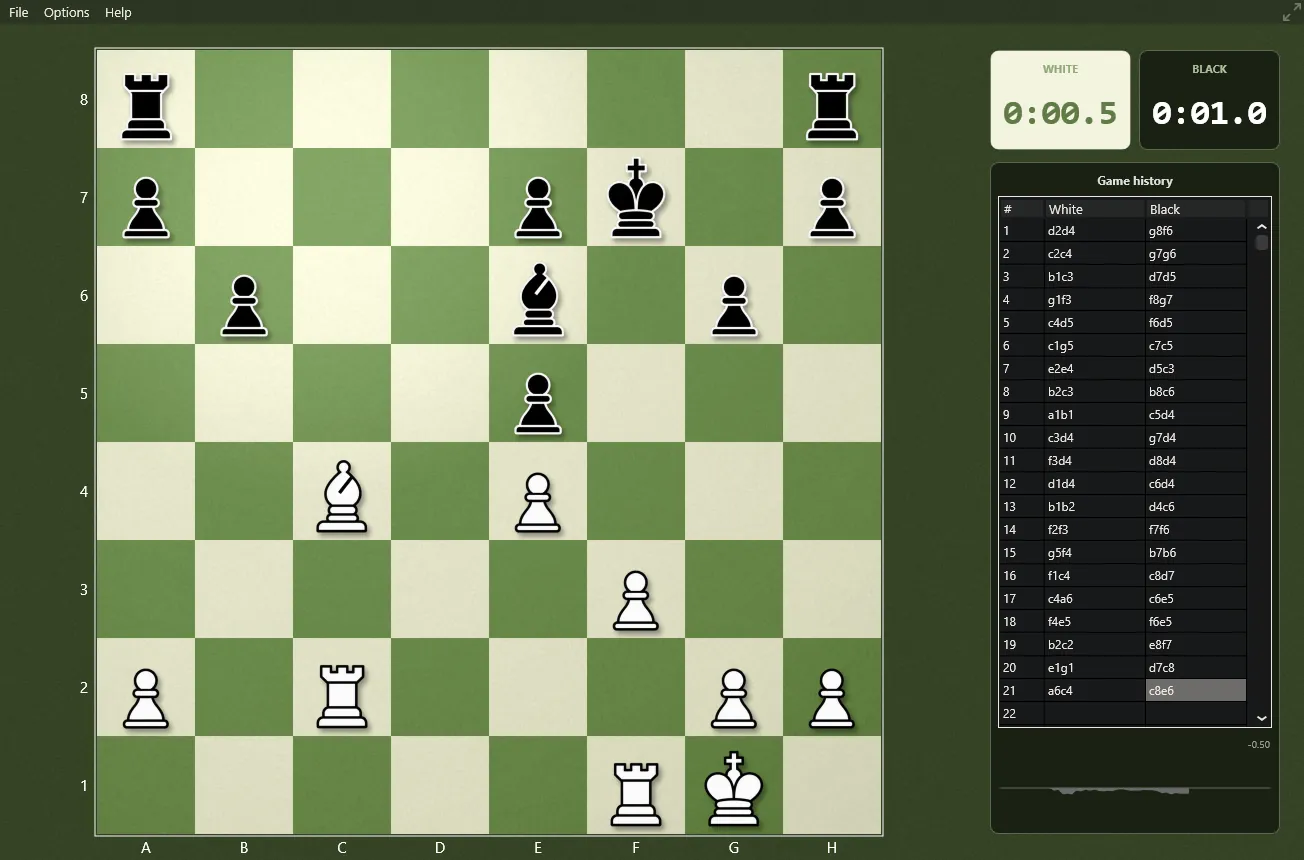Image resolution: width=1304 pixels, height=860 pixels.
Task: Click the Black column header in history
Action: 1195,209
